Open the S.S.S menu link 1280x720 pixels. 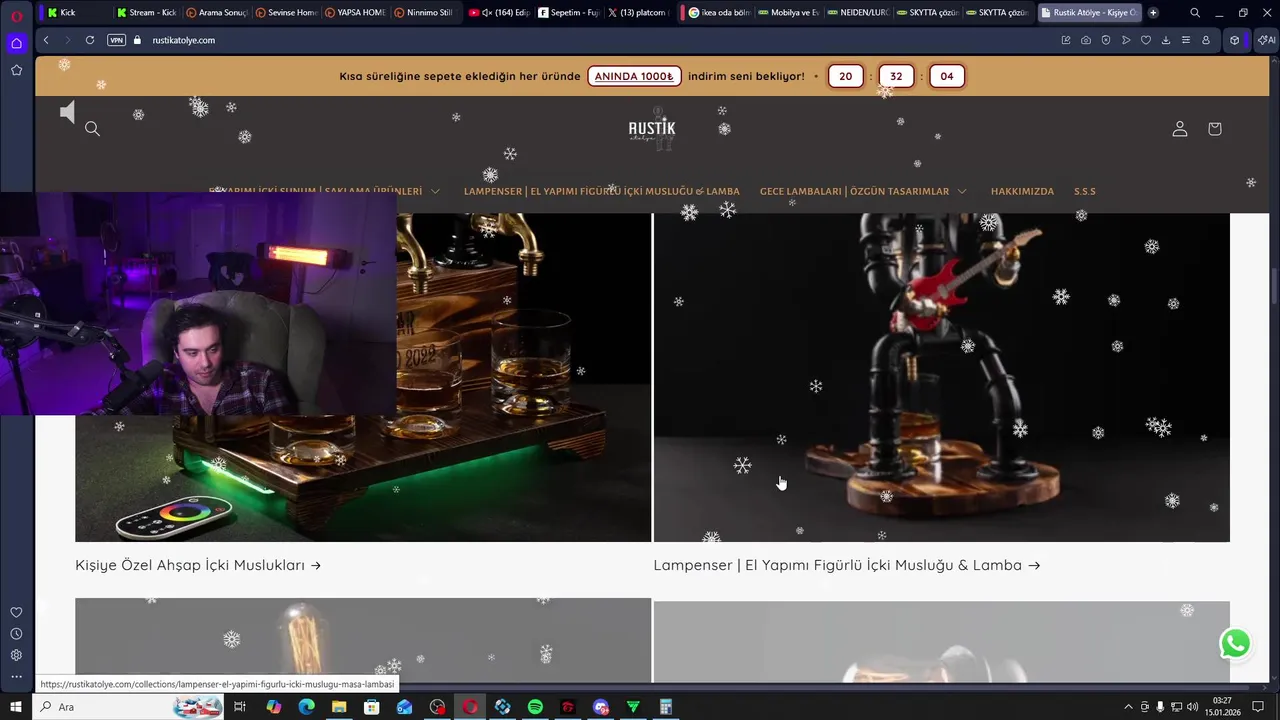tap(1085, 191)
